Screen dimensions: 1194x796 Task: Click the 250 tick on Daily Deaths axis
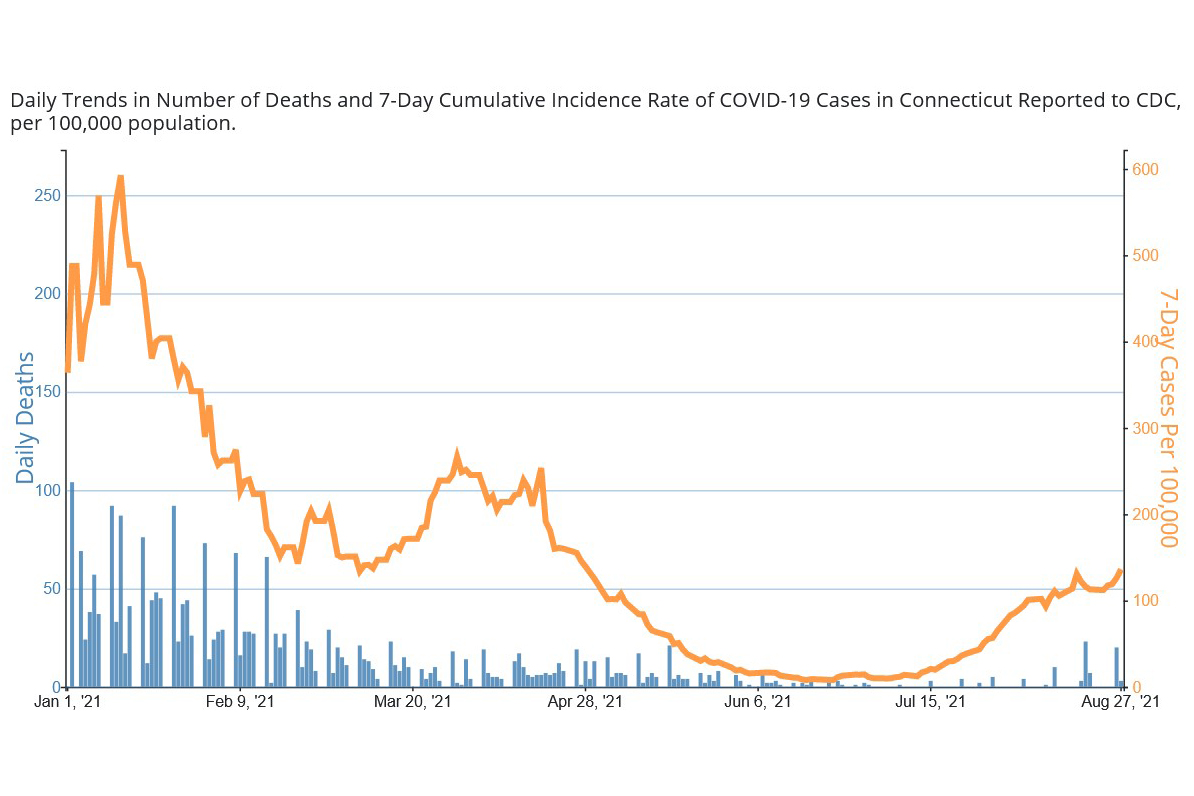[44, 196]
